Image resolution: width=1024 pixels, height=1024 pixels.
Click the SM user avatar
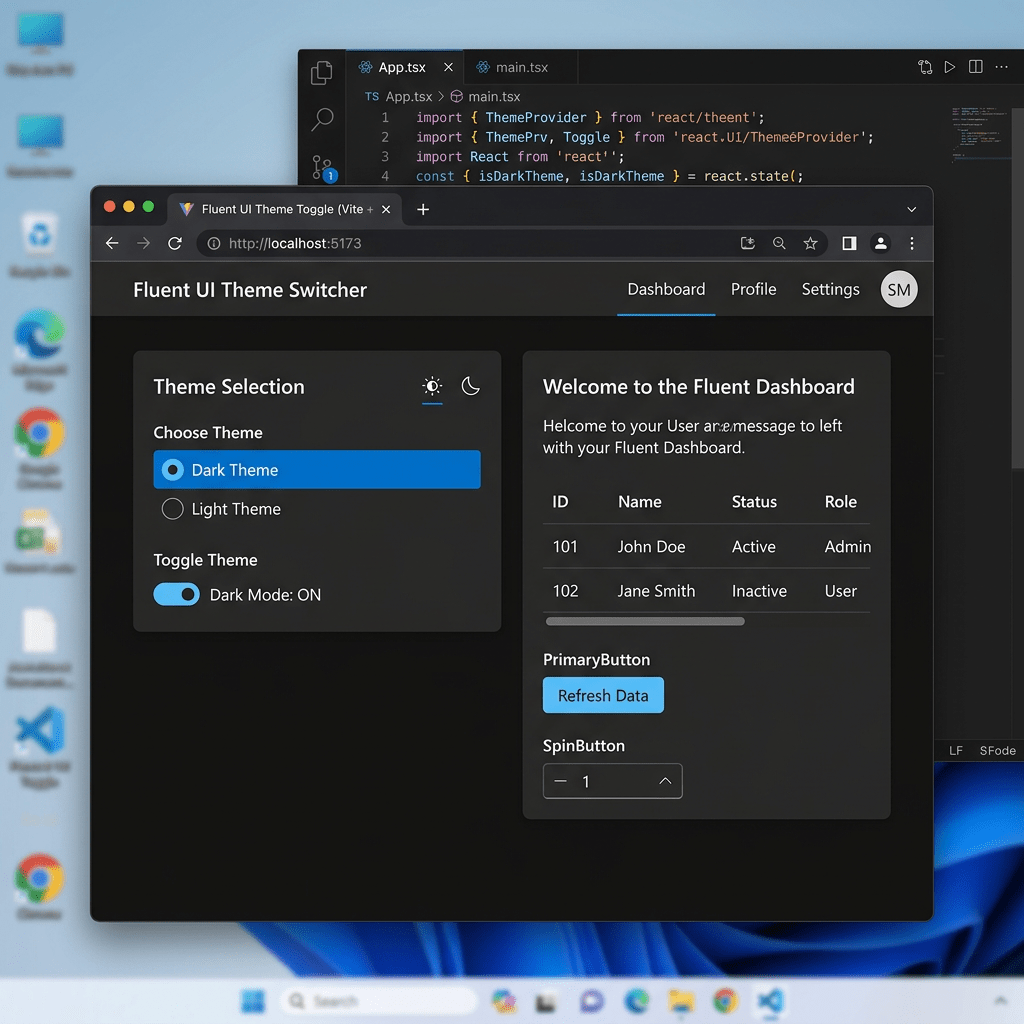(899, 289)
